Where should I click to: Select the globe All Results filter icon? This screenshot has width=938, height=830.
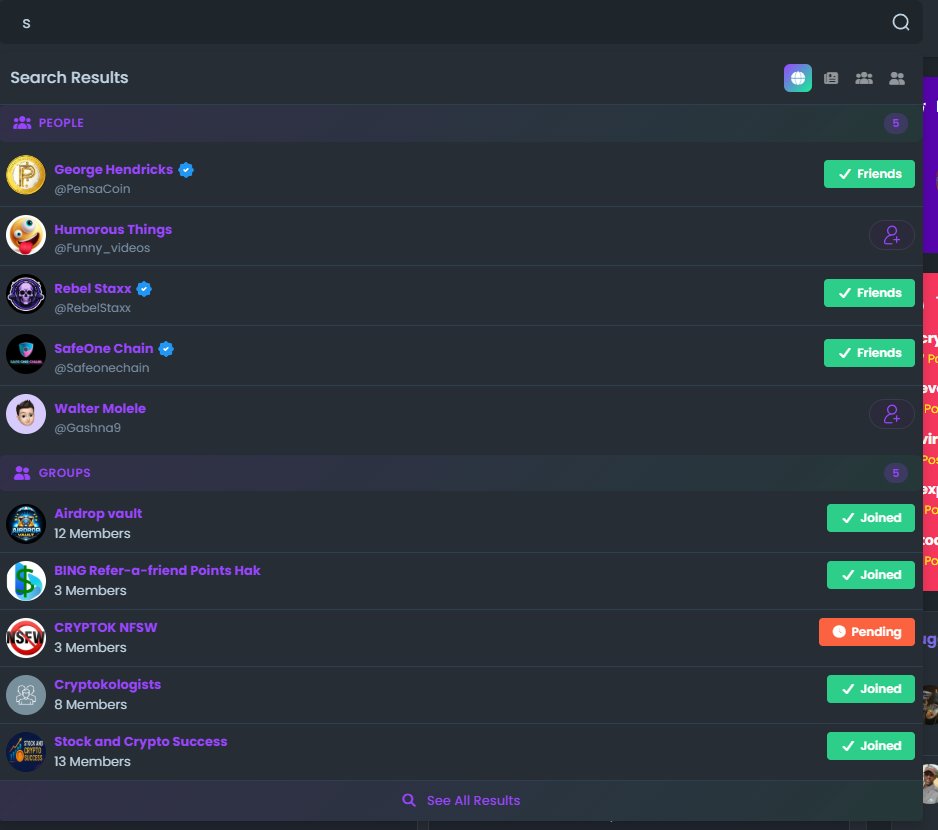click(x=797, y=77)
